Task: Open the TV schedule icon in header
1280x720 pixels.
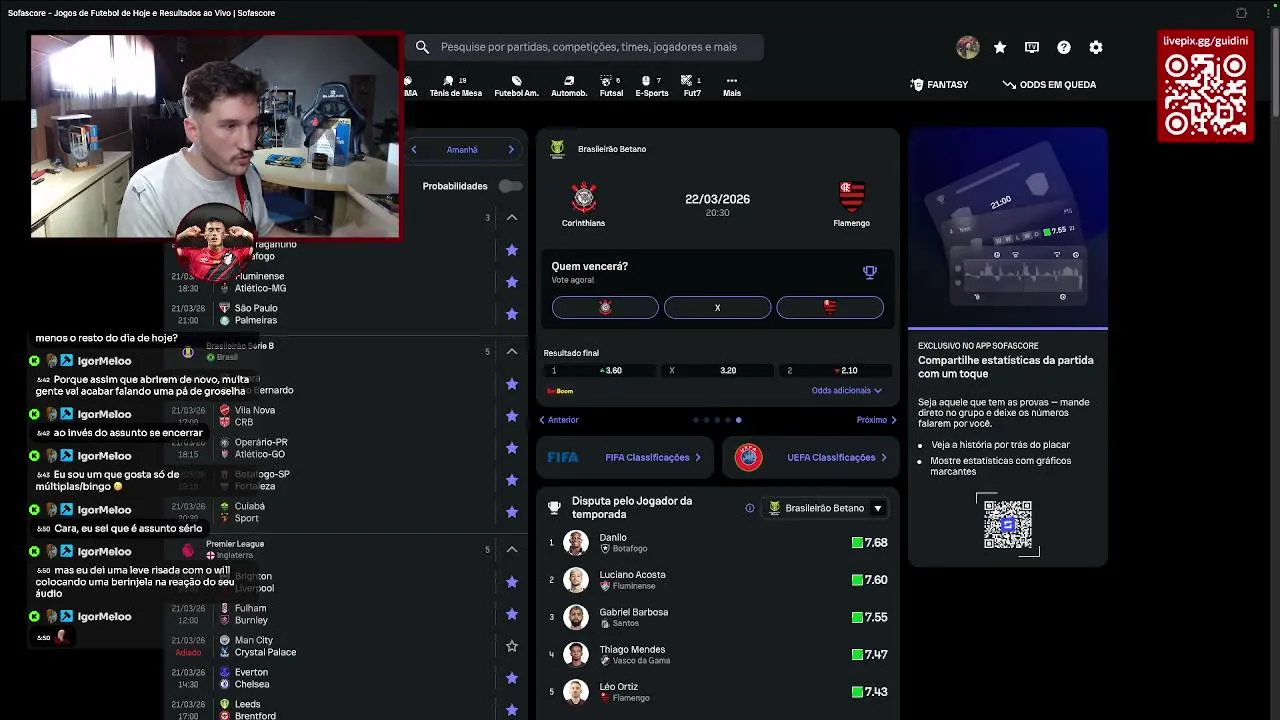Action: pos(1032,47)
